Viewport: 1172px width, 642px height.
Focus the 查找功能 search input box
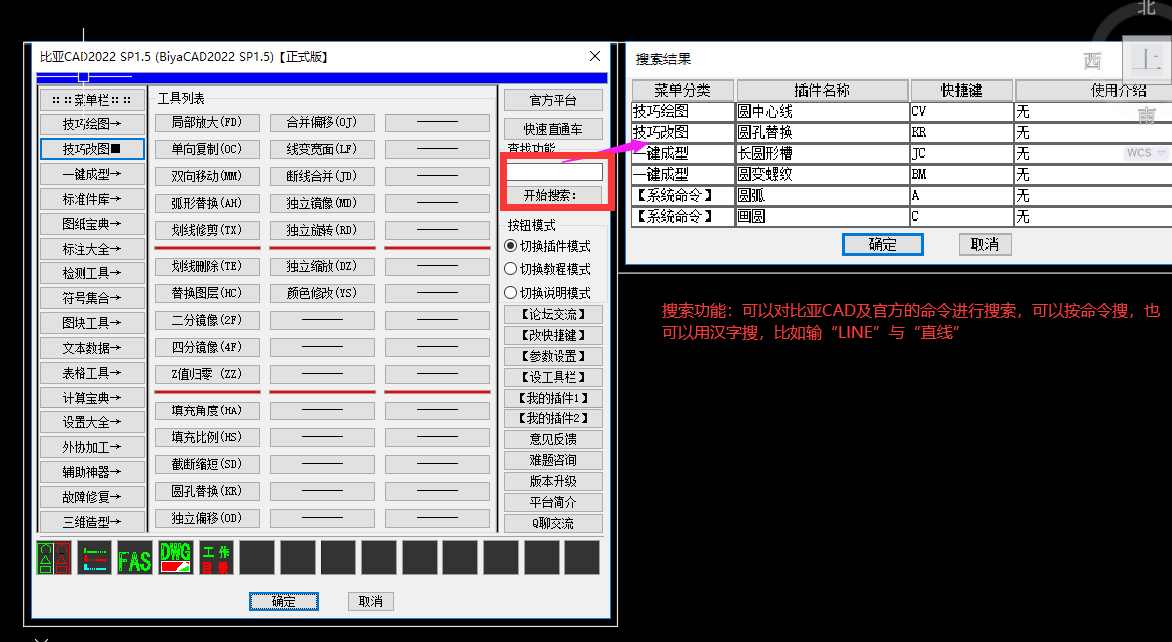pyautogui.click(x=555, y=172)
